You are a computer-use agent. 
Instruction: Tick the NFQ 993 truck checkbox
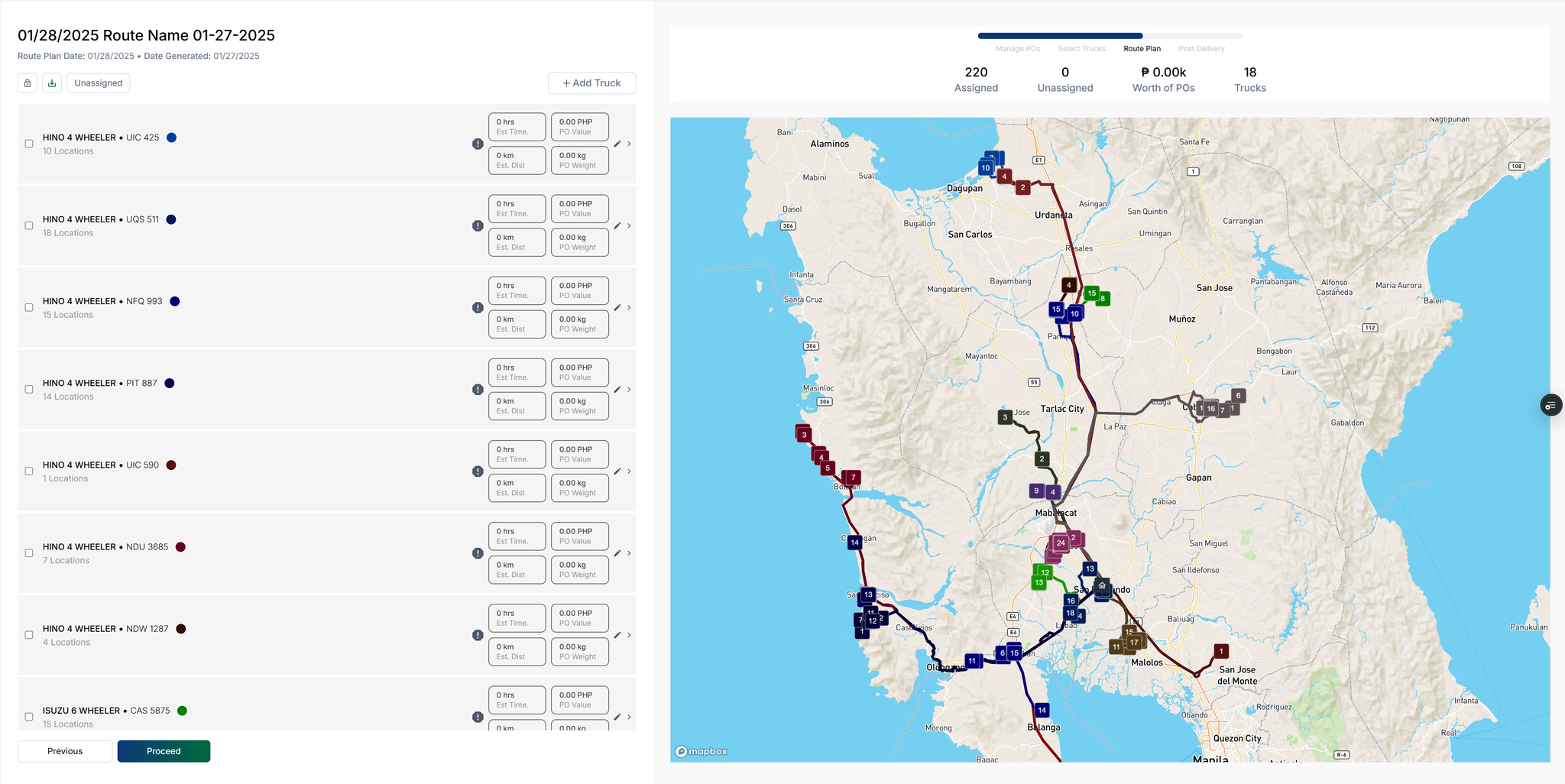coord(29,308)
